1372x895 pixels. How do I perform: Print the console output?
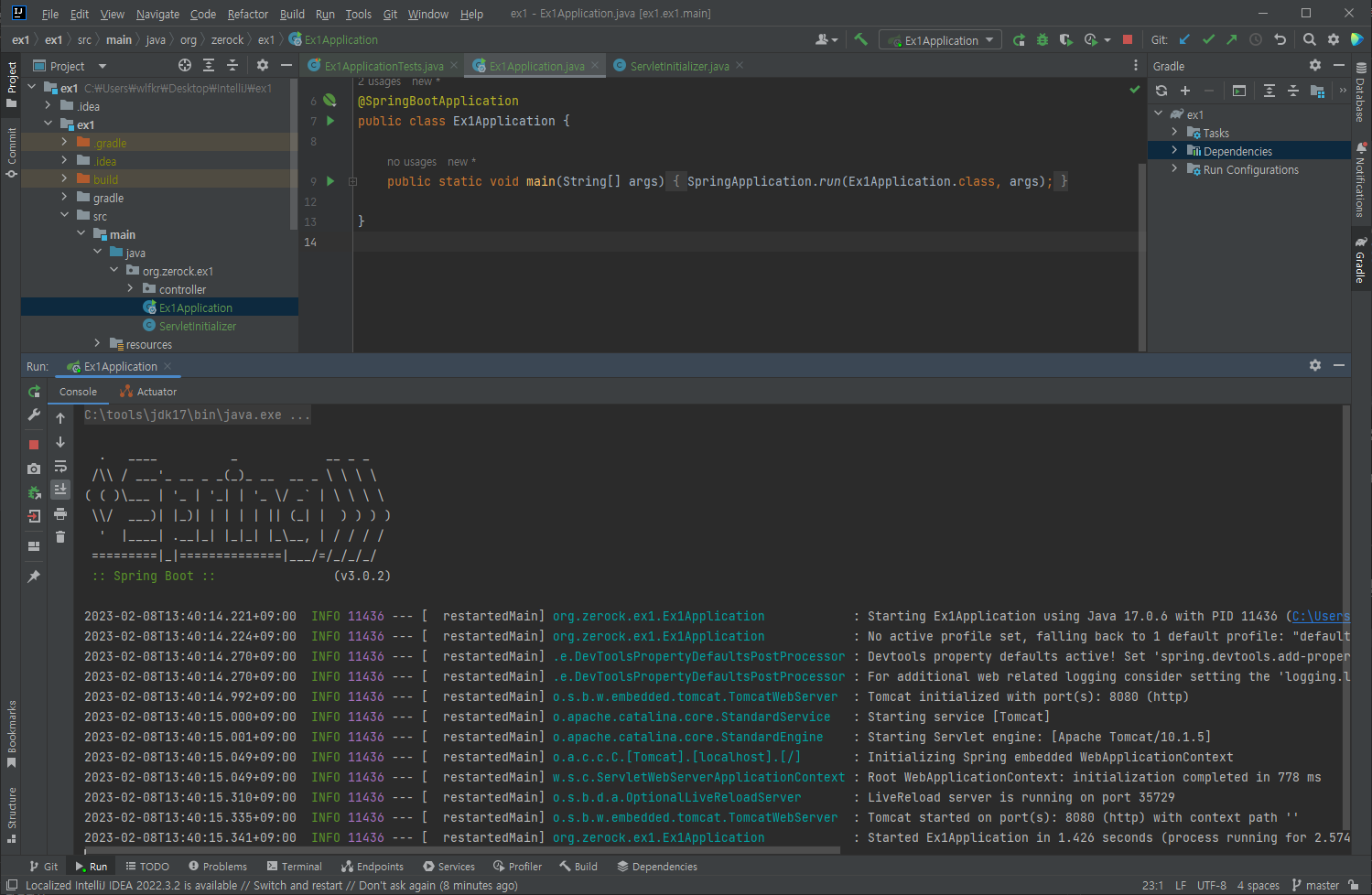[60, 513]
